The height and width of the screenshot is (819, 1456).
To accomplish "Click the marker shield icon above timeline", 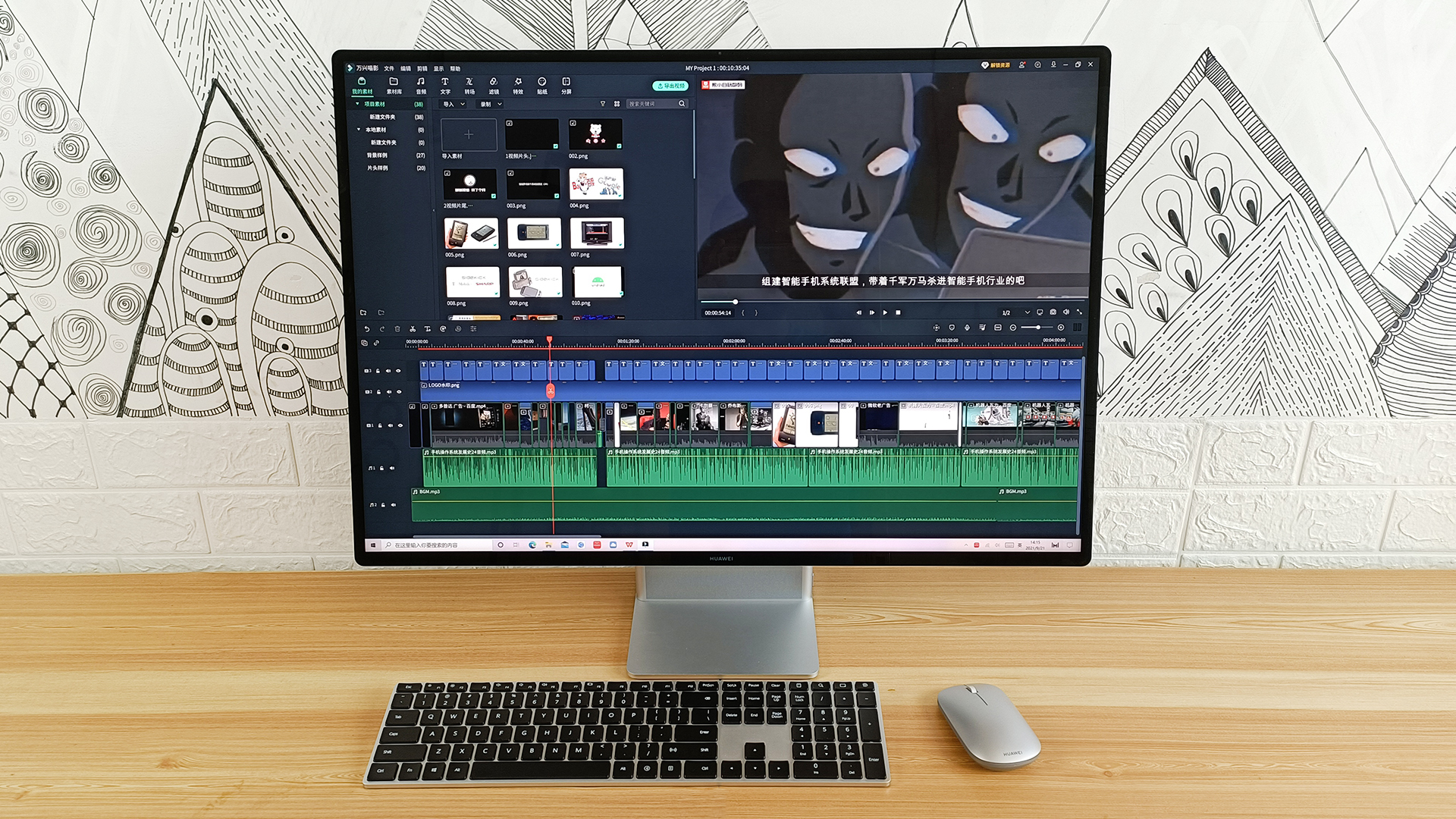I will [x=952, y=328].
